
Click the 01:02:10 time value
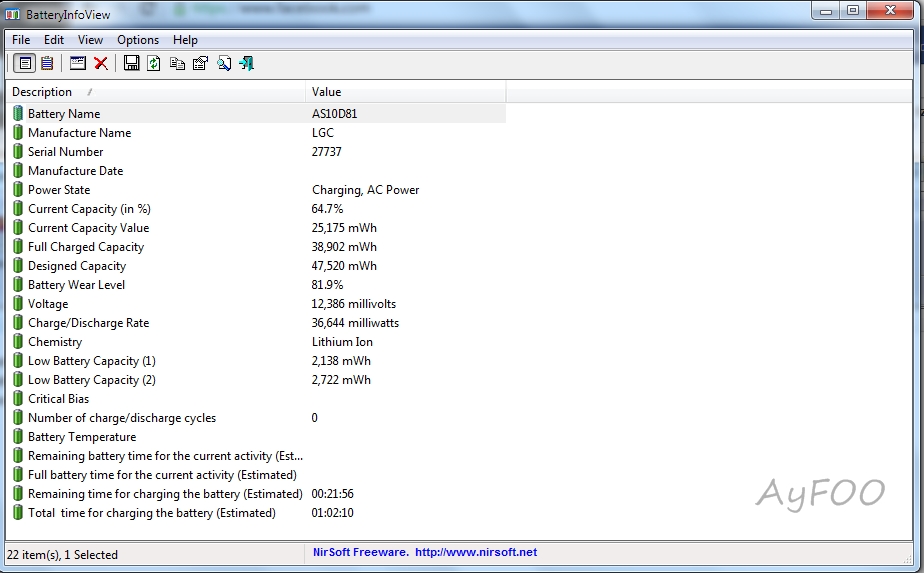[332, 512]
